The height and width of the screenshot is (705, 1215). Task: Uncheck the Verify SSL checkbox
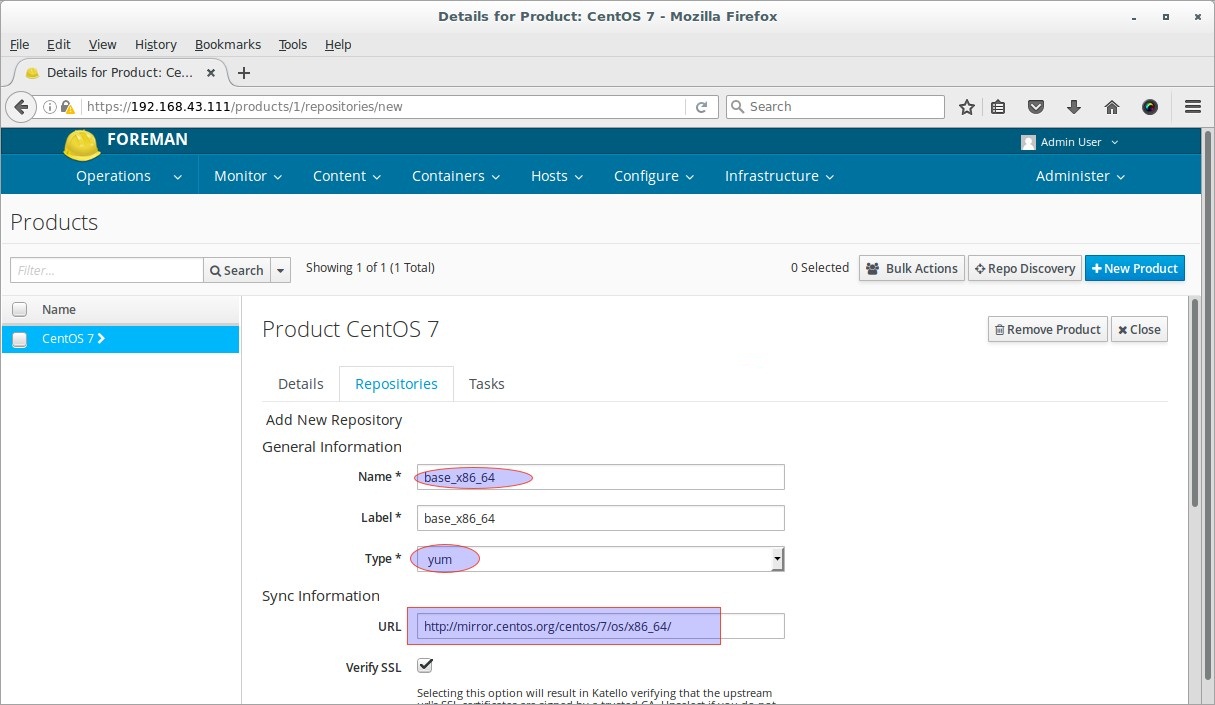pyautogui.click(x=425, y=665)
